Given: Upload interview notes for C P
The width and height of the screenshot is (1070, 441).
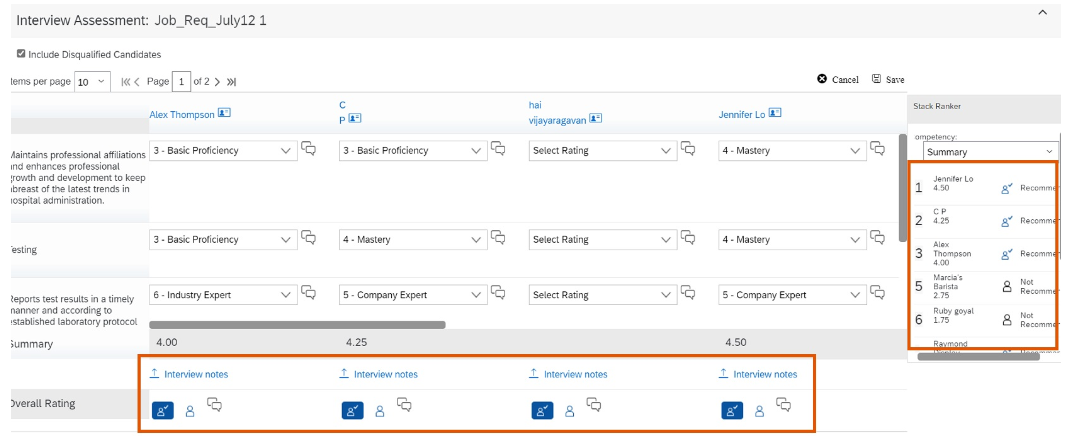Looking at the screenshot, I should pyautogui.click(x=379, y=374).
